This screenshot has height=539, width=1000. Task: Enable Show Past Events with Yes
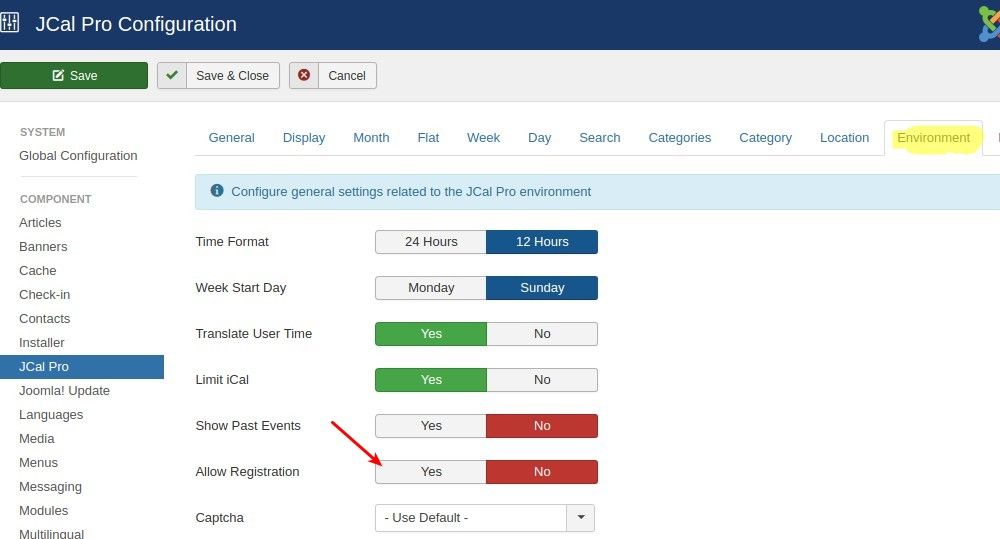(x=431, y=425)
